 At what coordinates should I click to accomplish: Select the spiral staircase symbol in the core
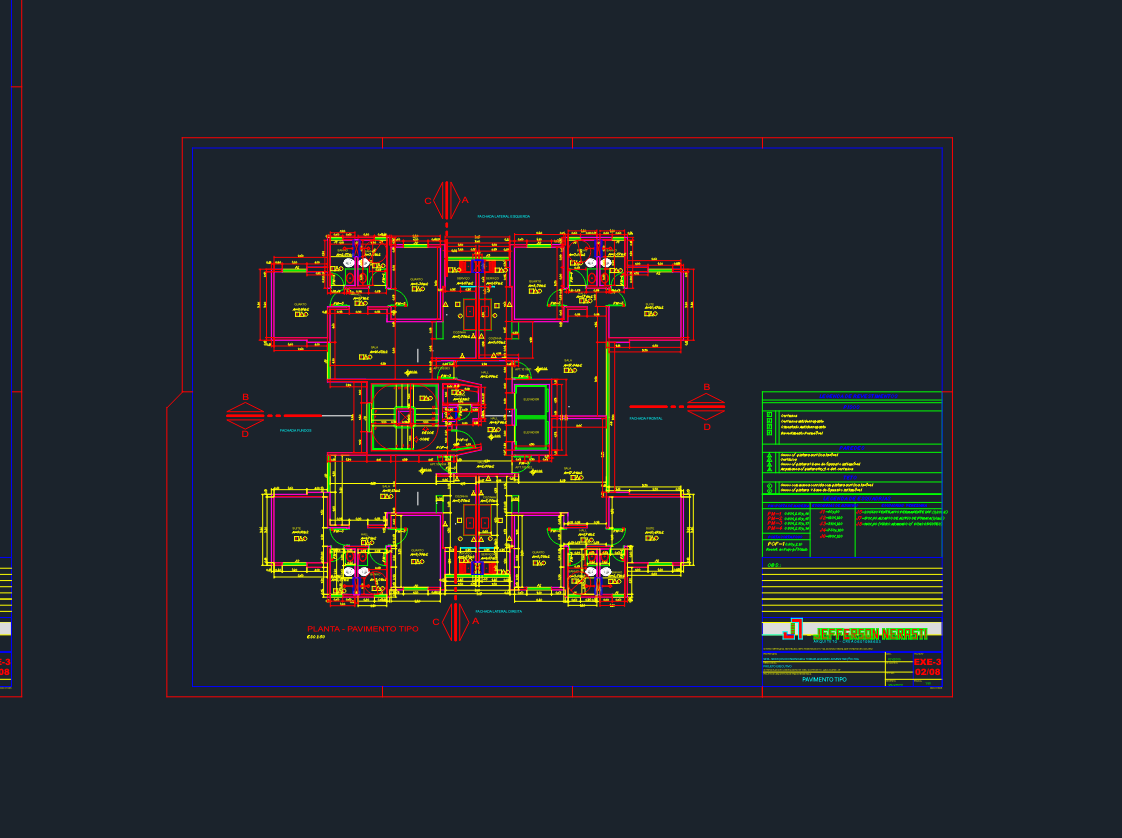404,416
